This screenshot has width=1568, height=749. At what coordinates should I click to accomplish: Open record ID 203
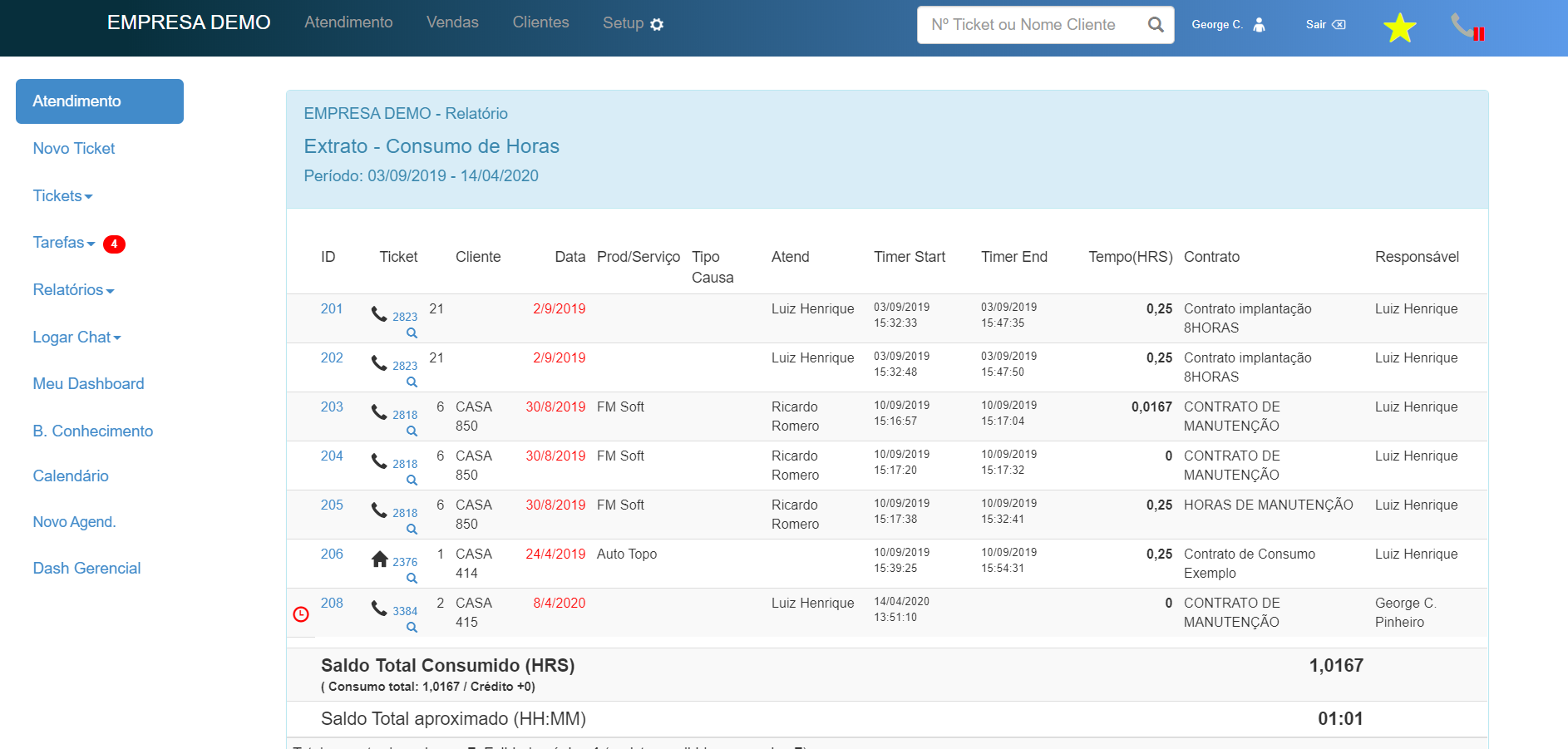tap(332, 407)
